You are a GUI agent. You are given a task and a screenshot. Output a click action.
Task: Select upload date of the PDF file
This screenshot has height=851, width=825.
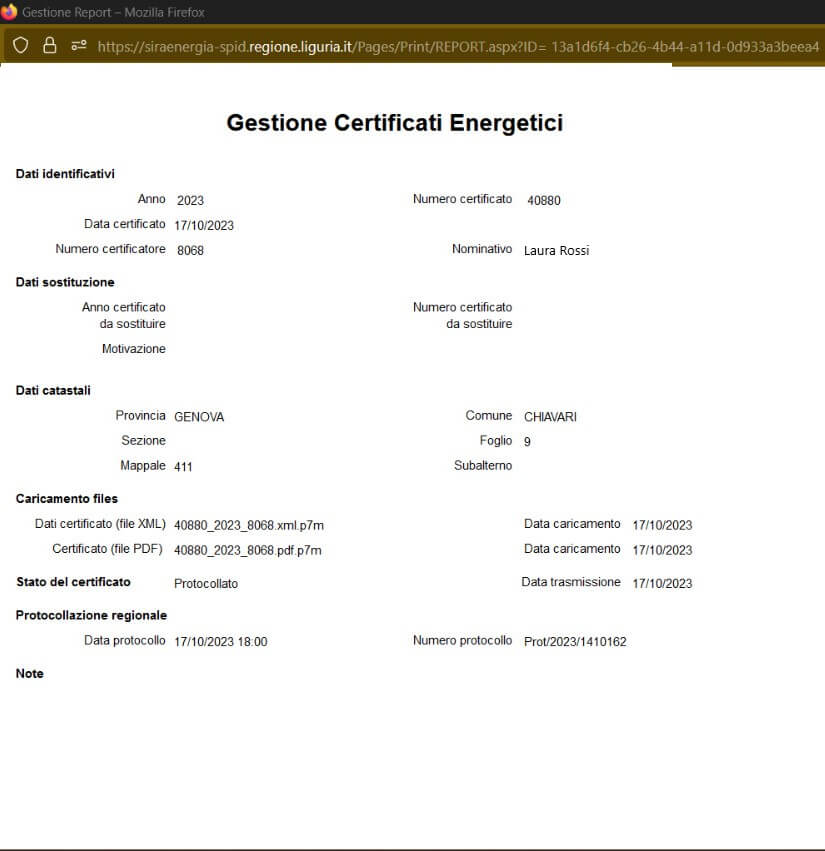pos(662,550)
